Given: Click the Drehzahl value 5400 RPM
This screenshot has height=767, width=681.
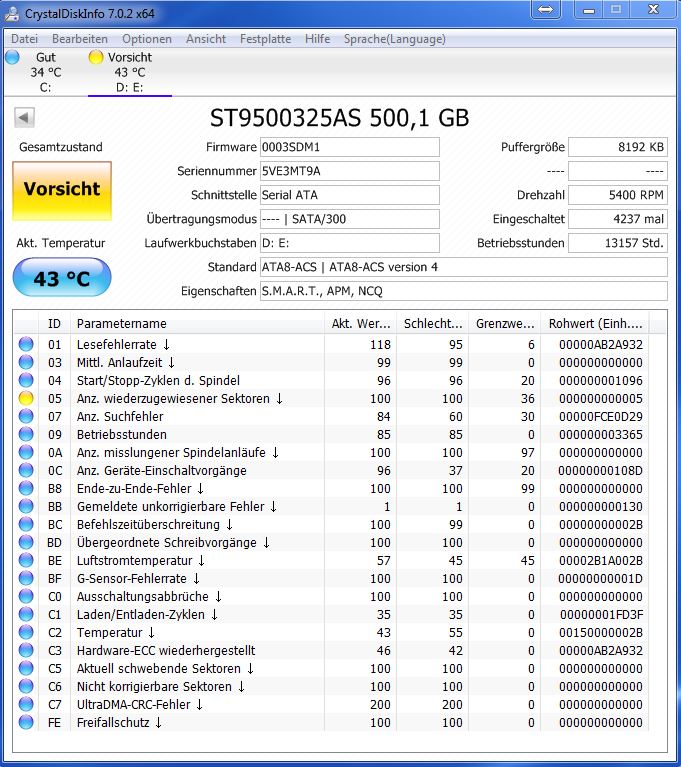Looking at the screenshot, I should pos(618,195).
